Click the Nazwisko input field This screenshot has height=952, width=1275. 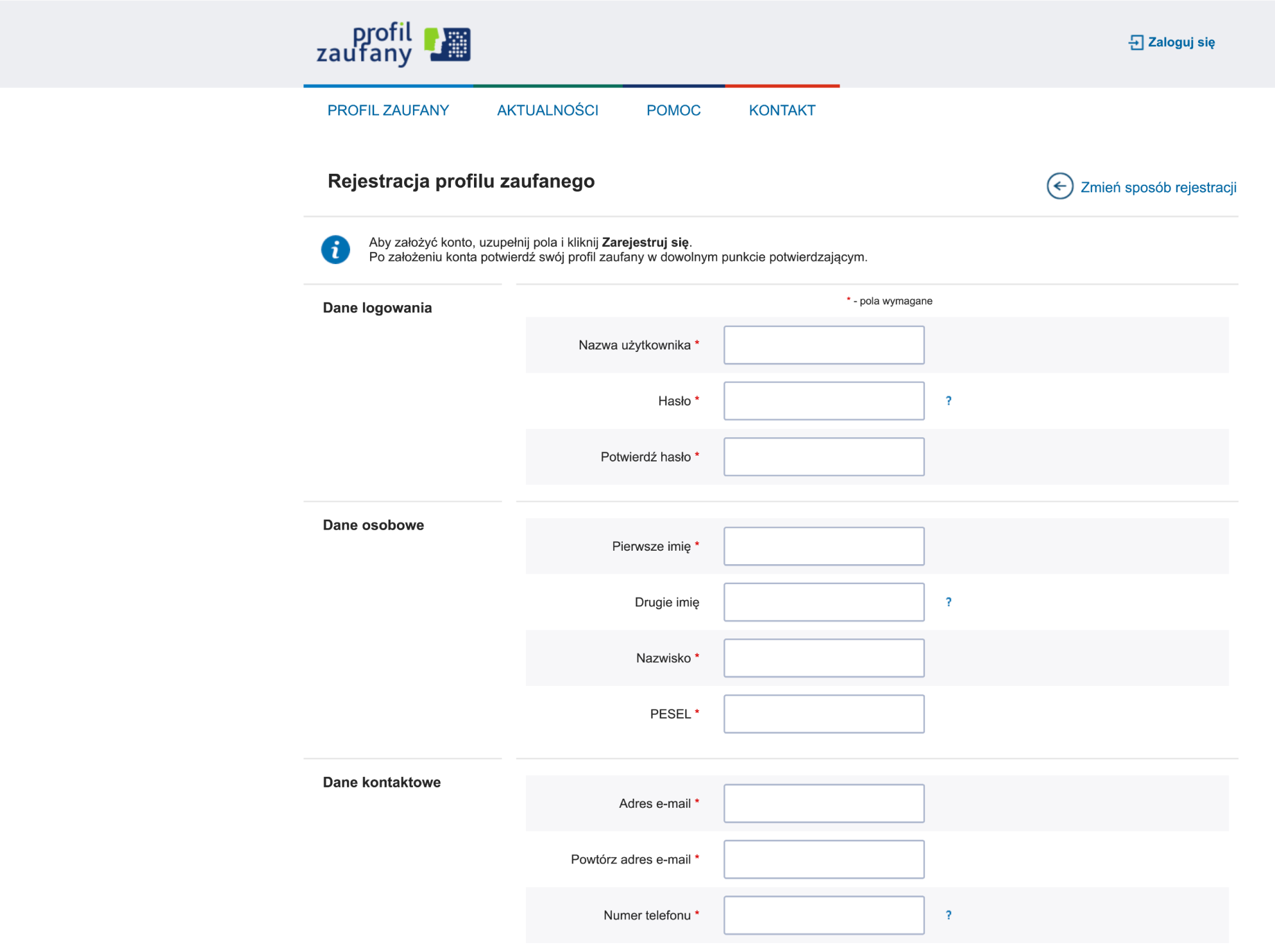[x=823, y=658]
